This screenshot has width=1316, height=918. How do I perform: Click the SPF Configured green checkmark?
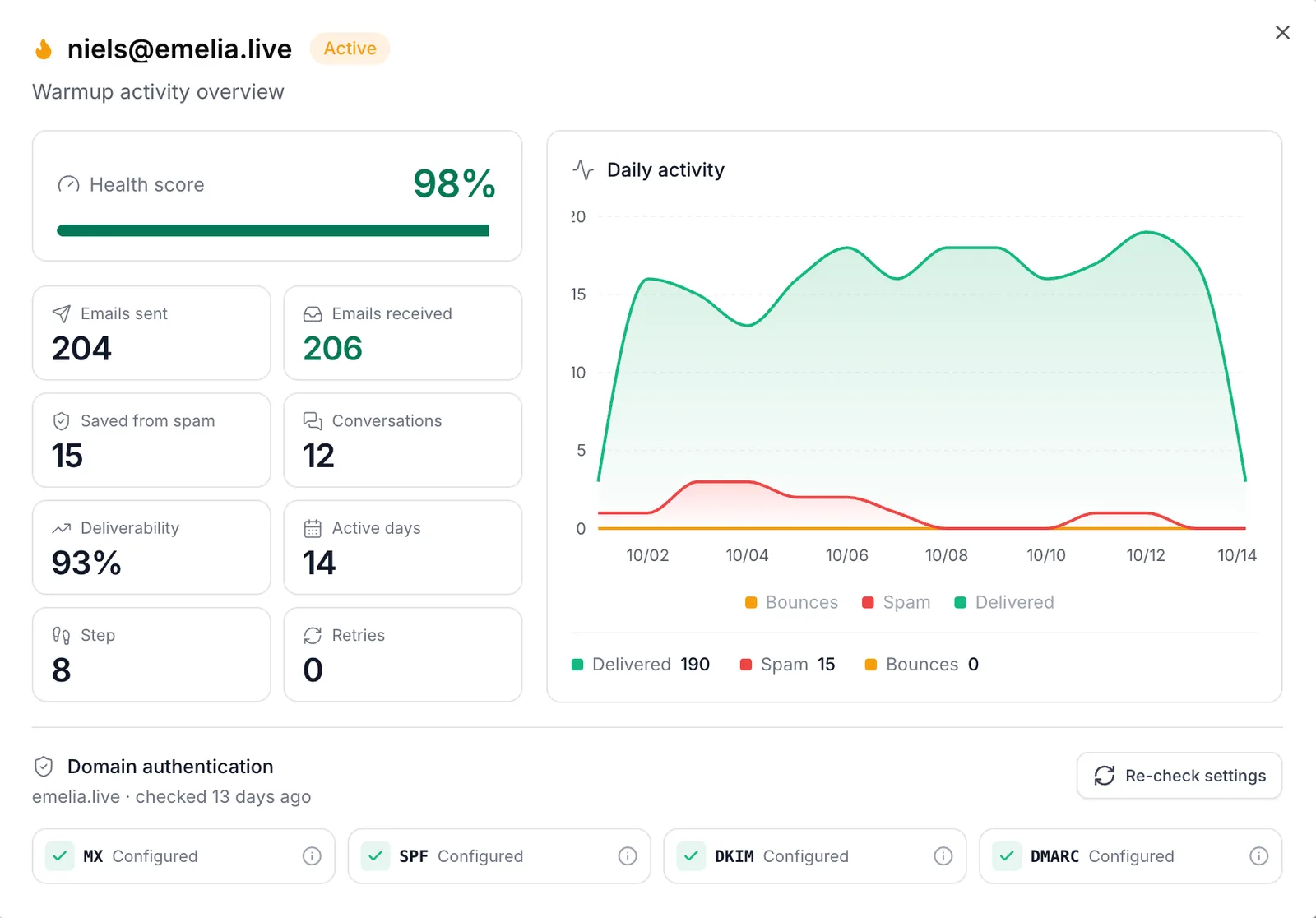(x=376, y=856)
